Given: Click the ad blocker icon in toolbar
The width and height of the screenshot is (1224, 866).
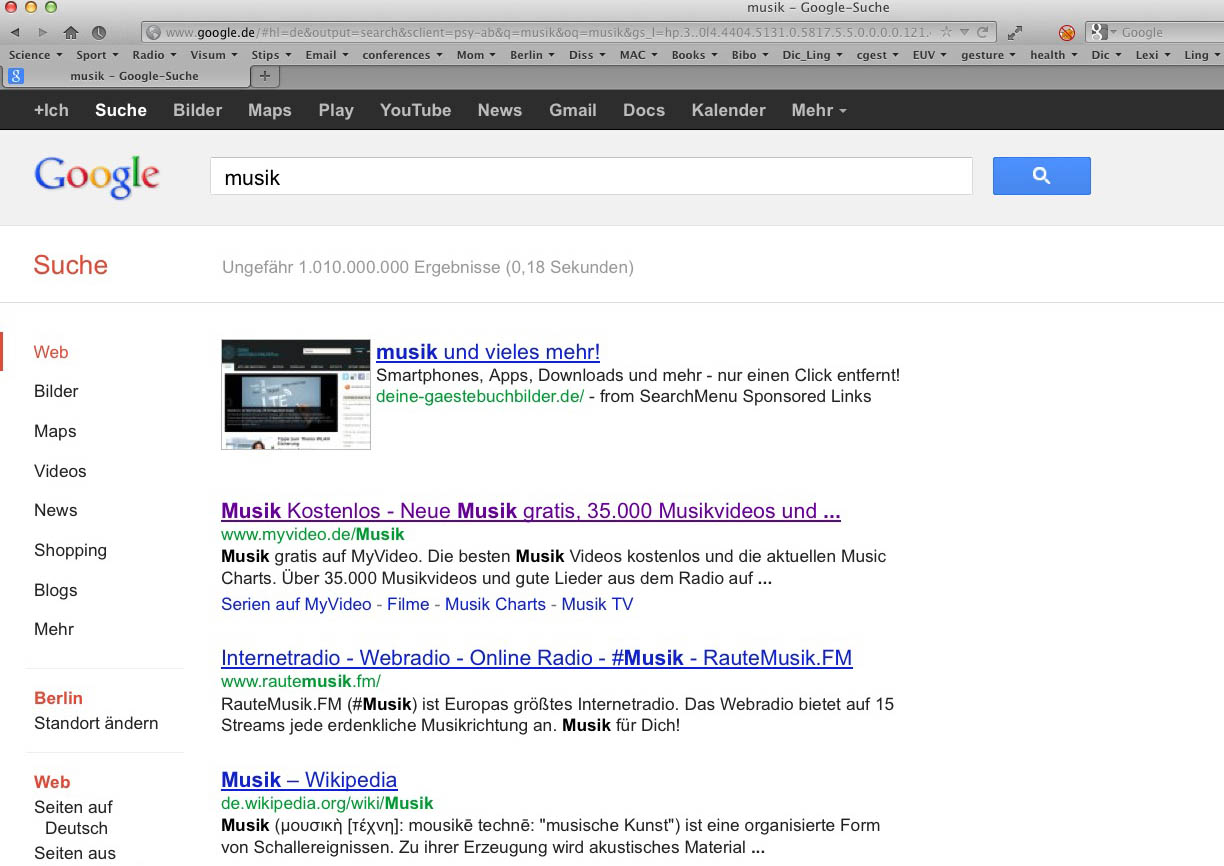Looking at the screenshot, I should pyautogui.click(x=1067, y=32).
